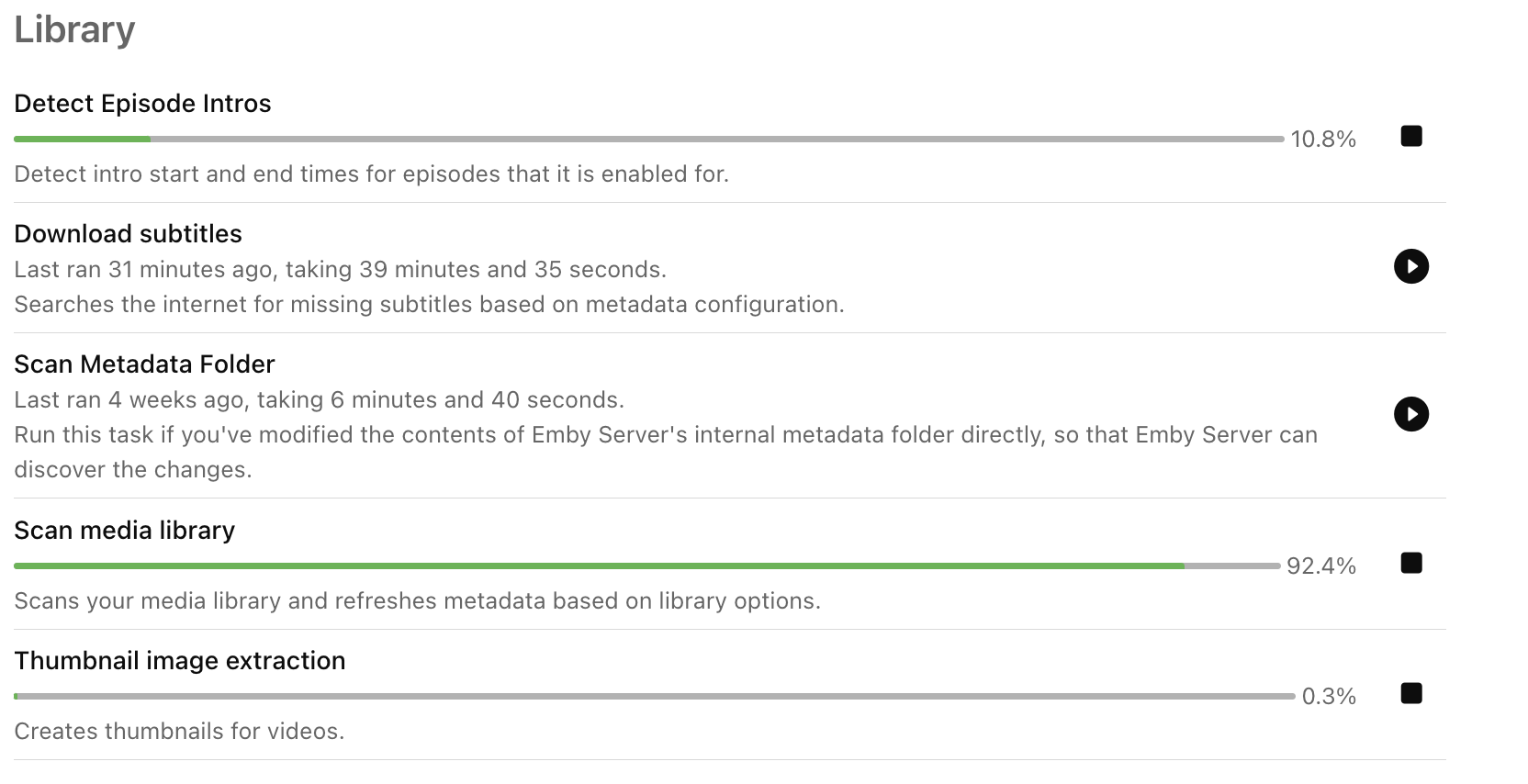Viewport: 1528px width, 784px height.
Task: Open Scan media library task details
Action: click(124, 531)
